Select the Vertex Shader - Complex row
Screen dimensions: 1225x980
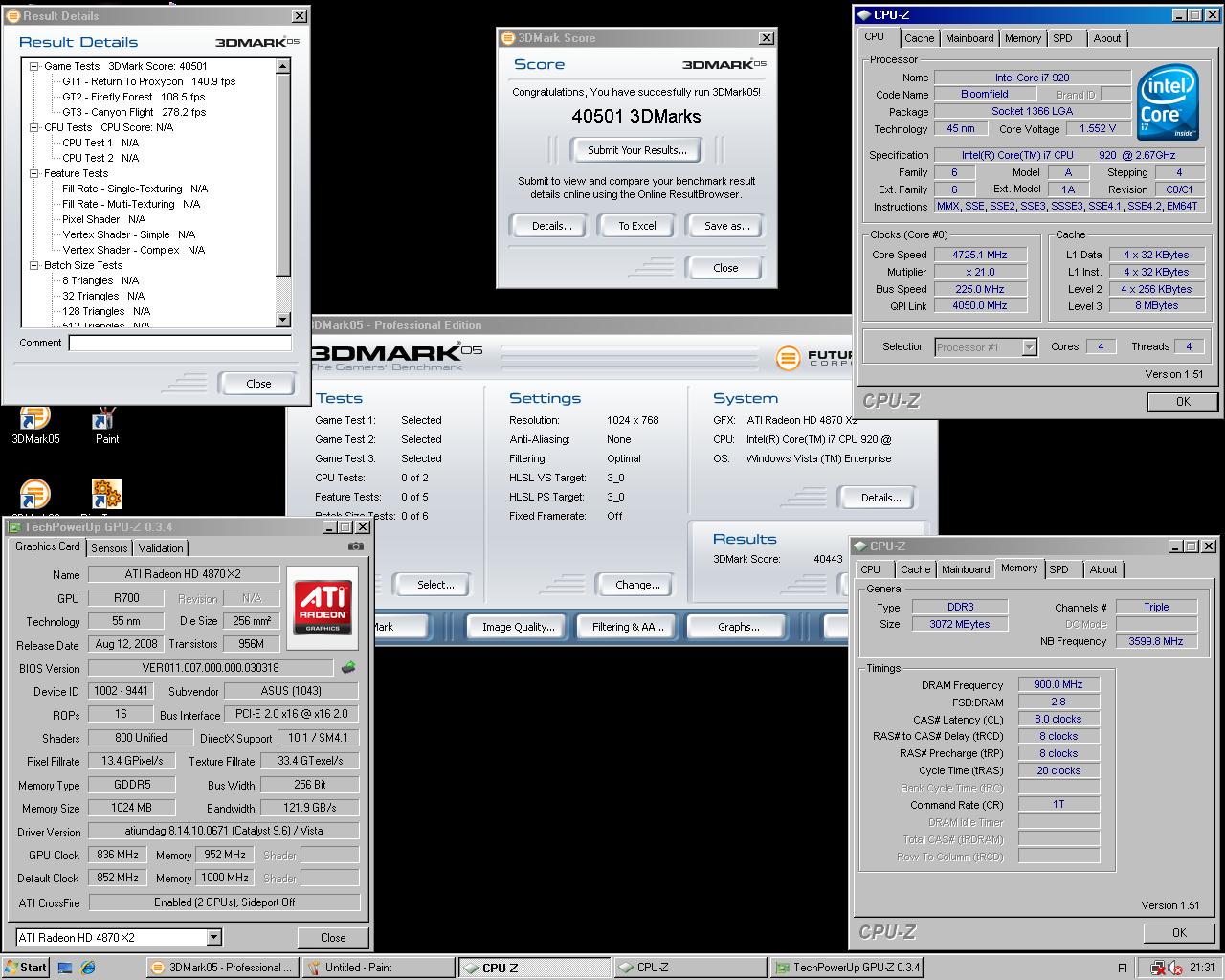(x=134, y=250)
